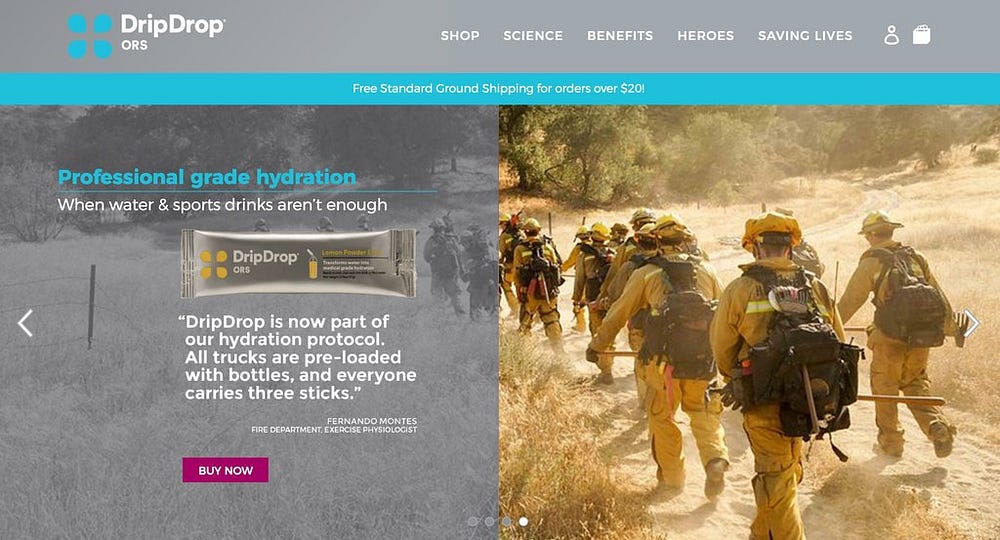The height and width of the screenshot is (540, 1000).
Task: Go to previous slide with left arrow
Action: [x=25, y=323]
